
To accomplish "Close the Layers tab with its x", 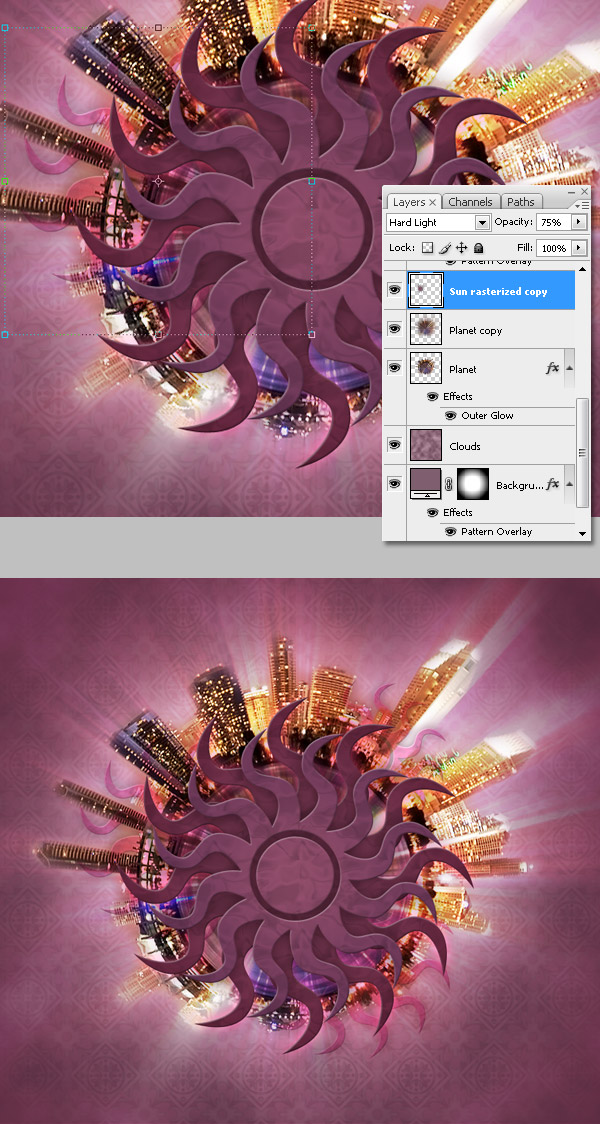I will click(x=432, y=203).
